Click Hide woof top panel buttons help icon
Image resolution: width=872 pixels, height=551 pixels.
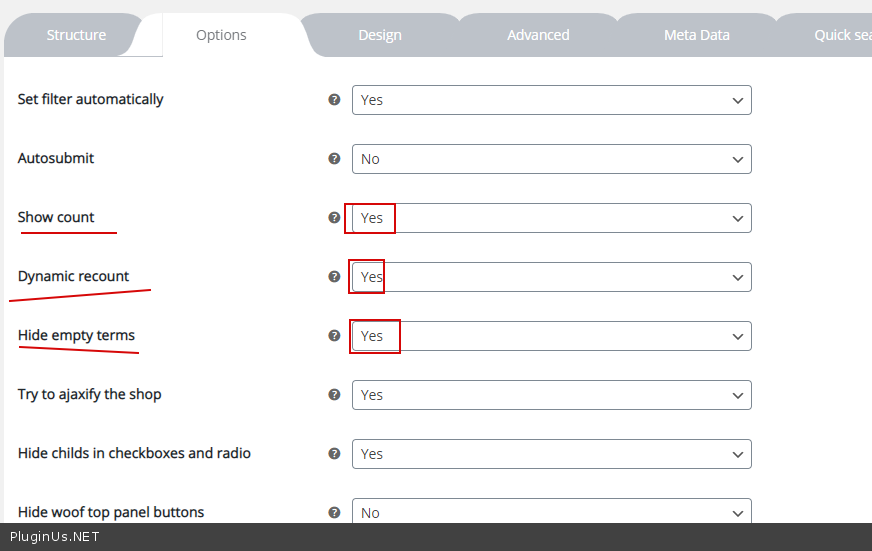(x=335, y=512)
